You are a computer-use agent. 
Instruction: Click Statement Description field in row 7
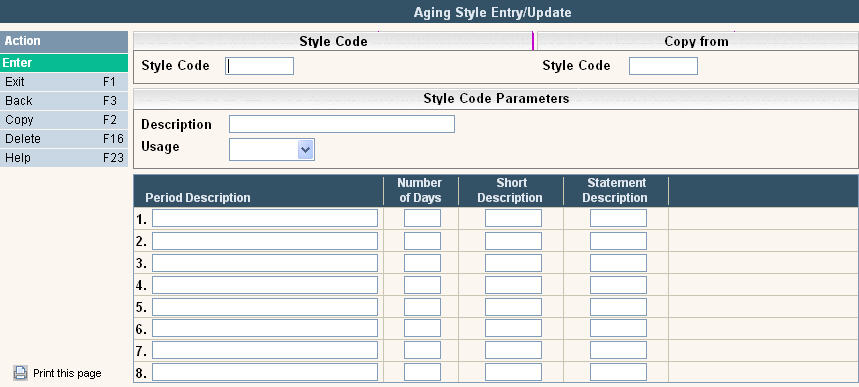(619, 350)
